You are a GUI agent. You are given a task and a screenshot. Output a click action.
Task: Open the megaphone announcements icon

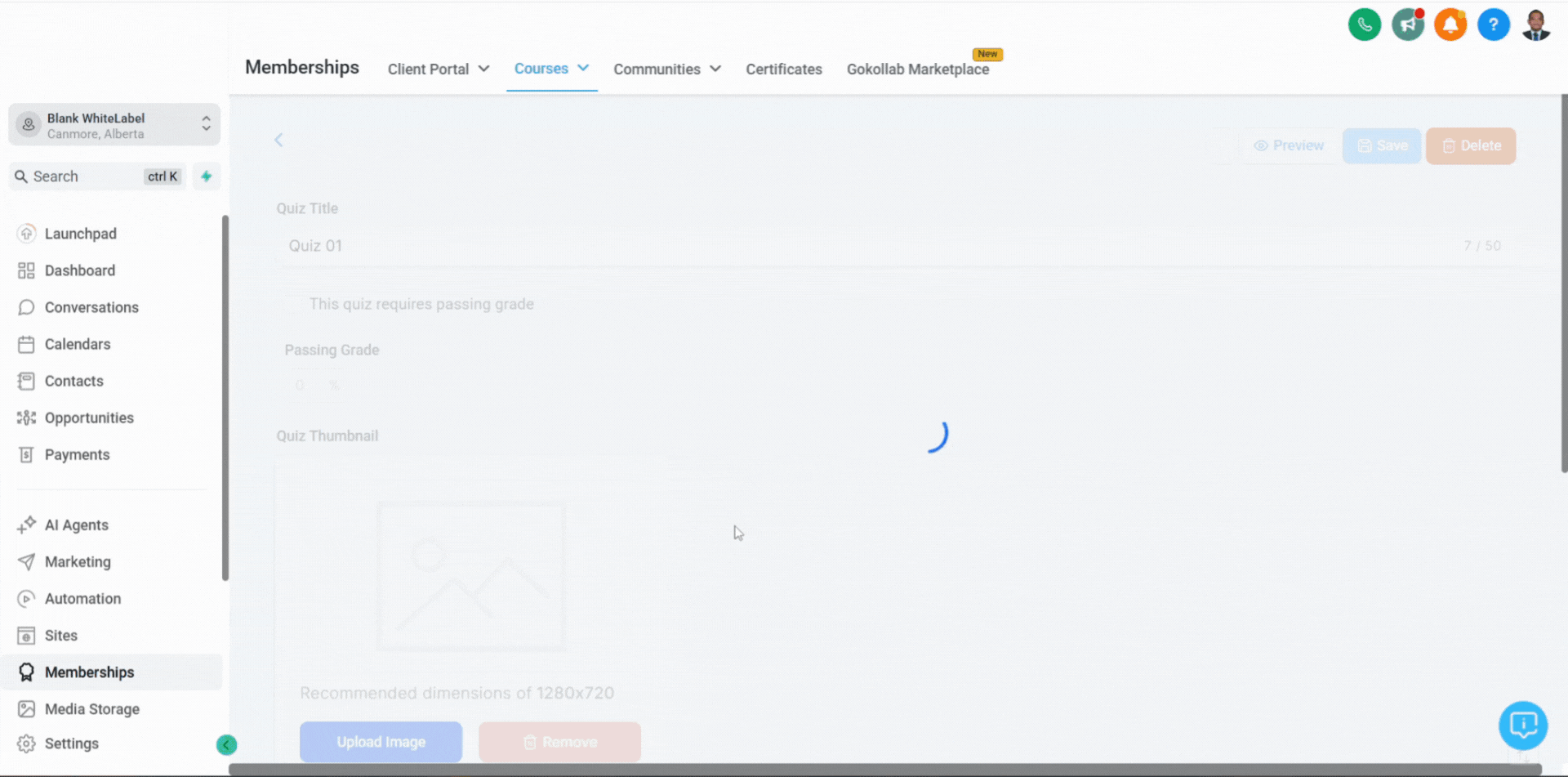click(x=1408, y=25)
